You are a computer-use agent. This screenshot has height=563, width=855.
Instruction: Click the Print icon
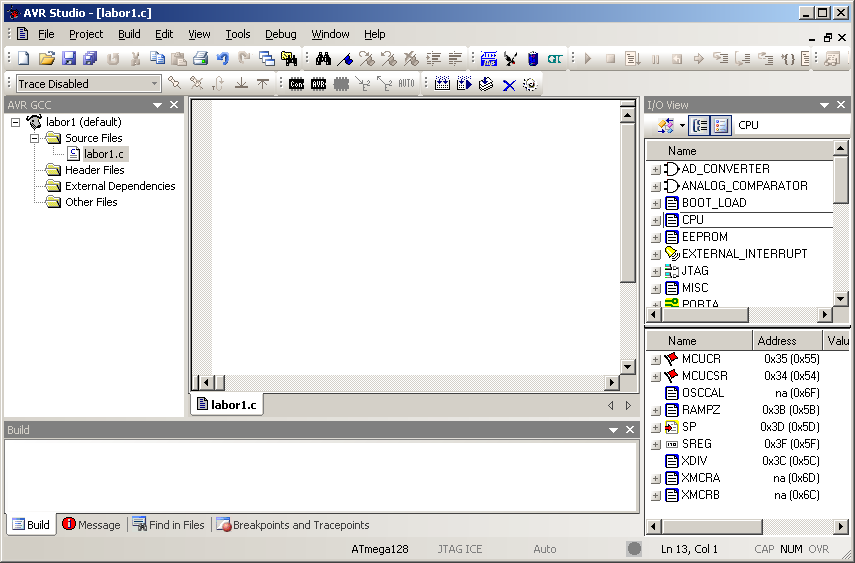(x=200, y=59)
